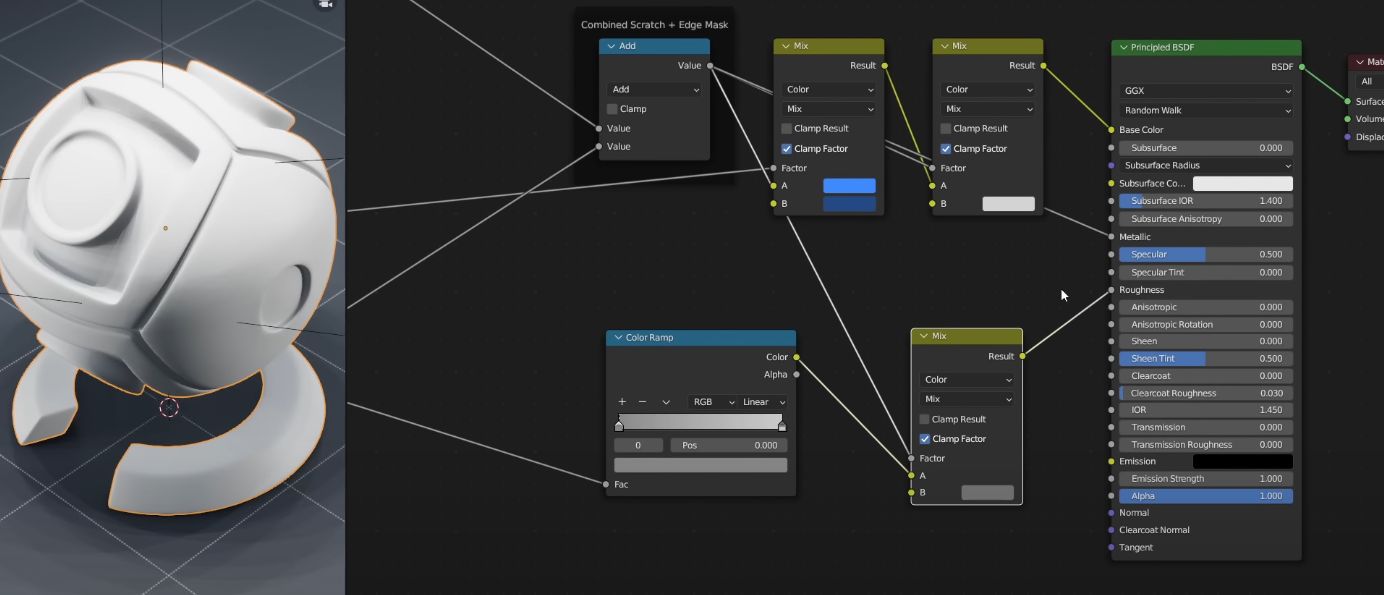Open the Color data type dropdown in selected Mix node
This screenshot has height=595, width=1384.
[967, 379]
